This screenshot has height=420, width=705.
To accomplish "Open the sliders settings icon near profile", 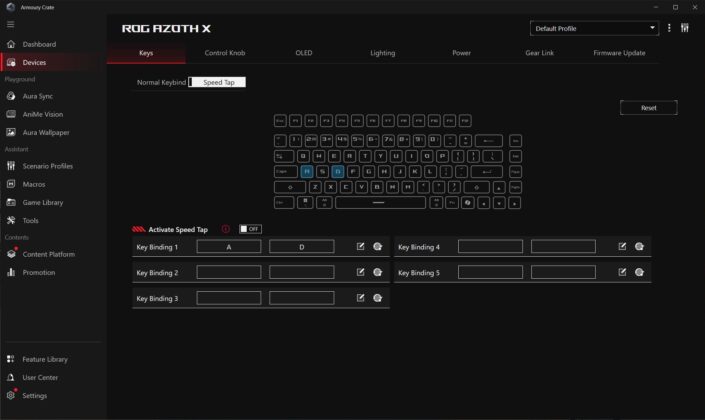I will pyautogui.click(x=684, y=28).
